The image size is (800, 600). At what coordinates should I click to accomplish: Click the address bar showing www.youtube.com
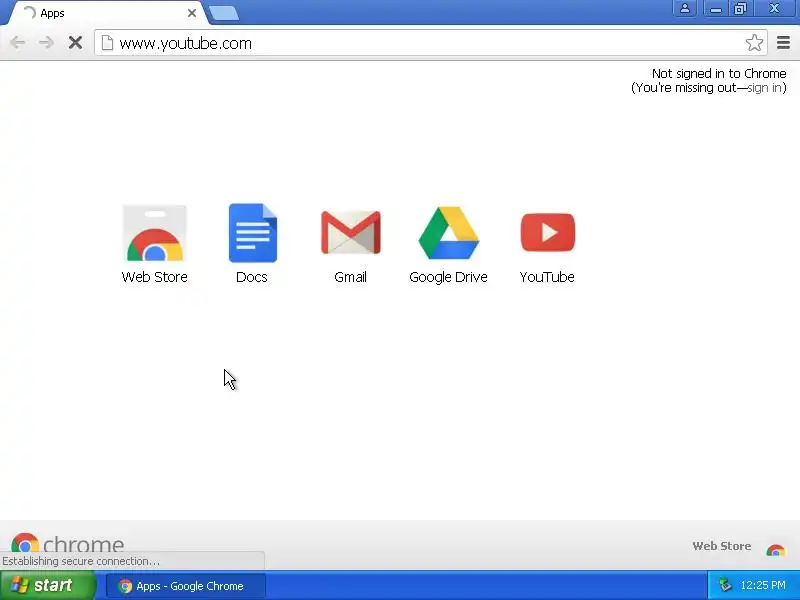pyautogui.click(x=431, y=43)
